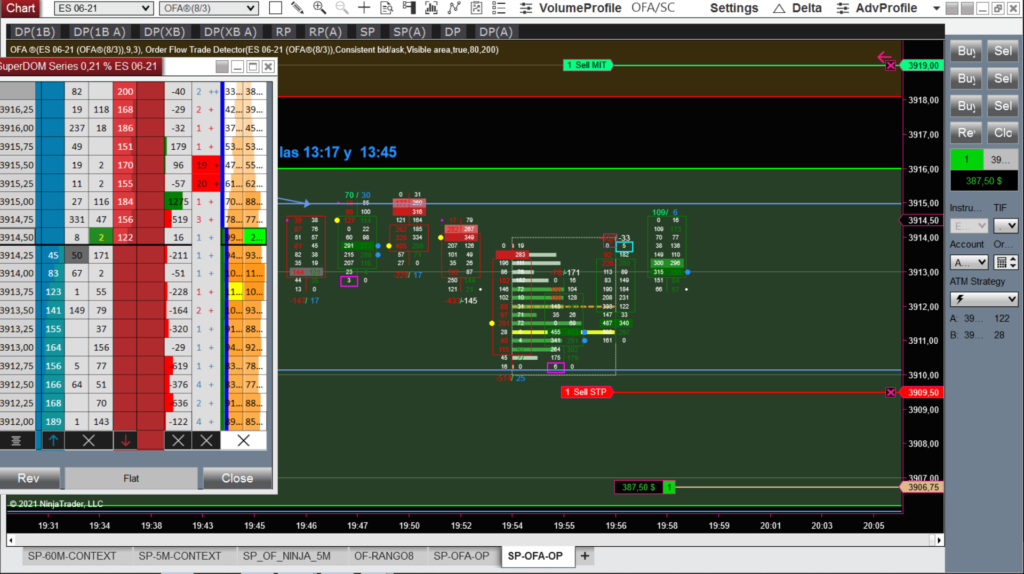This screenshot has width=1024, height=574.
Task: Click red cell 168 in SuperDOM 3916,25 row
Action: click(125, 110)
